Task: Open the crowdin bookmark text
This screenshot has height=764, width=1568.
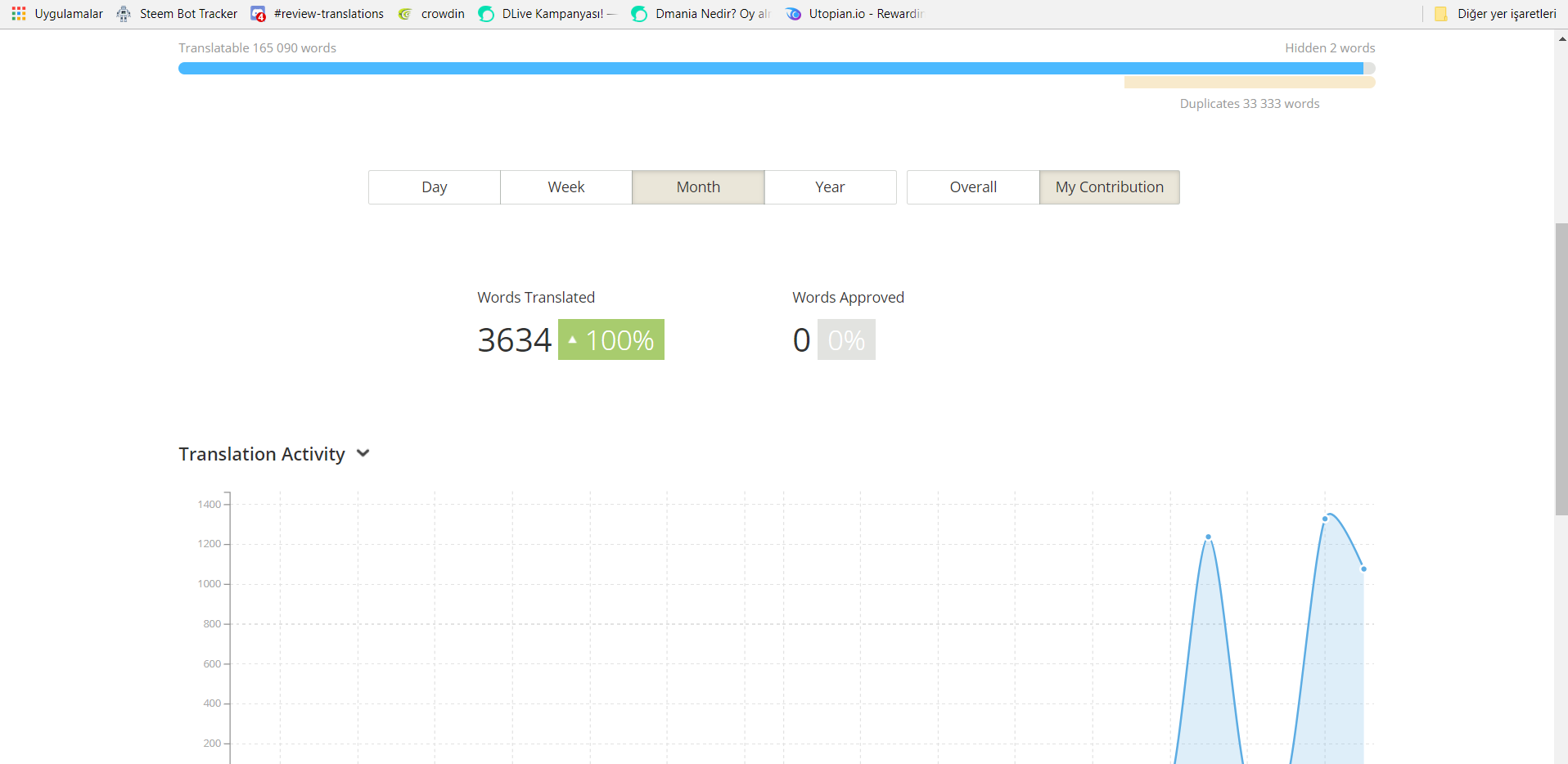Action: click(x=443, y=14)
